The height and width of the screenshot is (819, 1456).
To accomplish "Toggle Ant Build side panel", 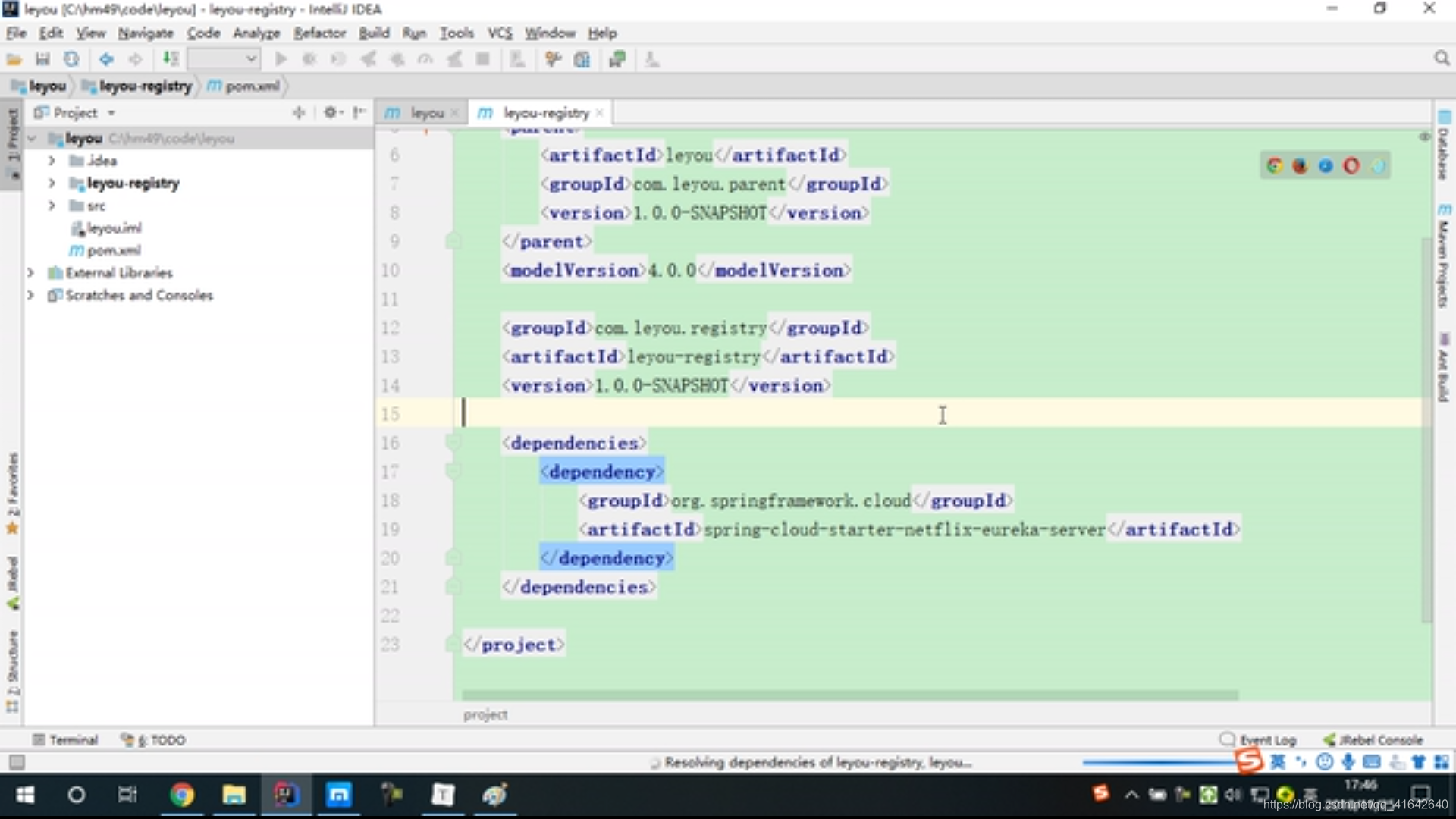I will (1443, 367).
